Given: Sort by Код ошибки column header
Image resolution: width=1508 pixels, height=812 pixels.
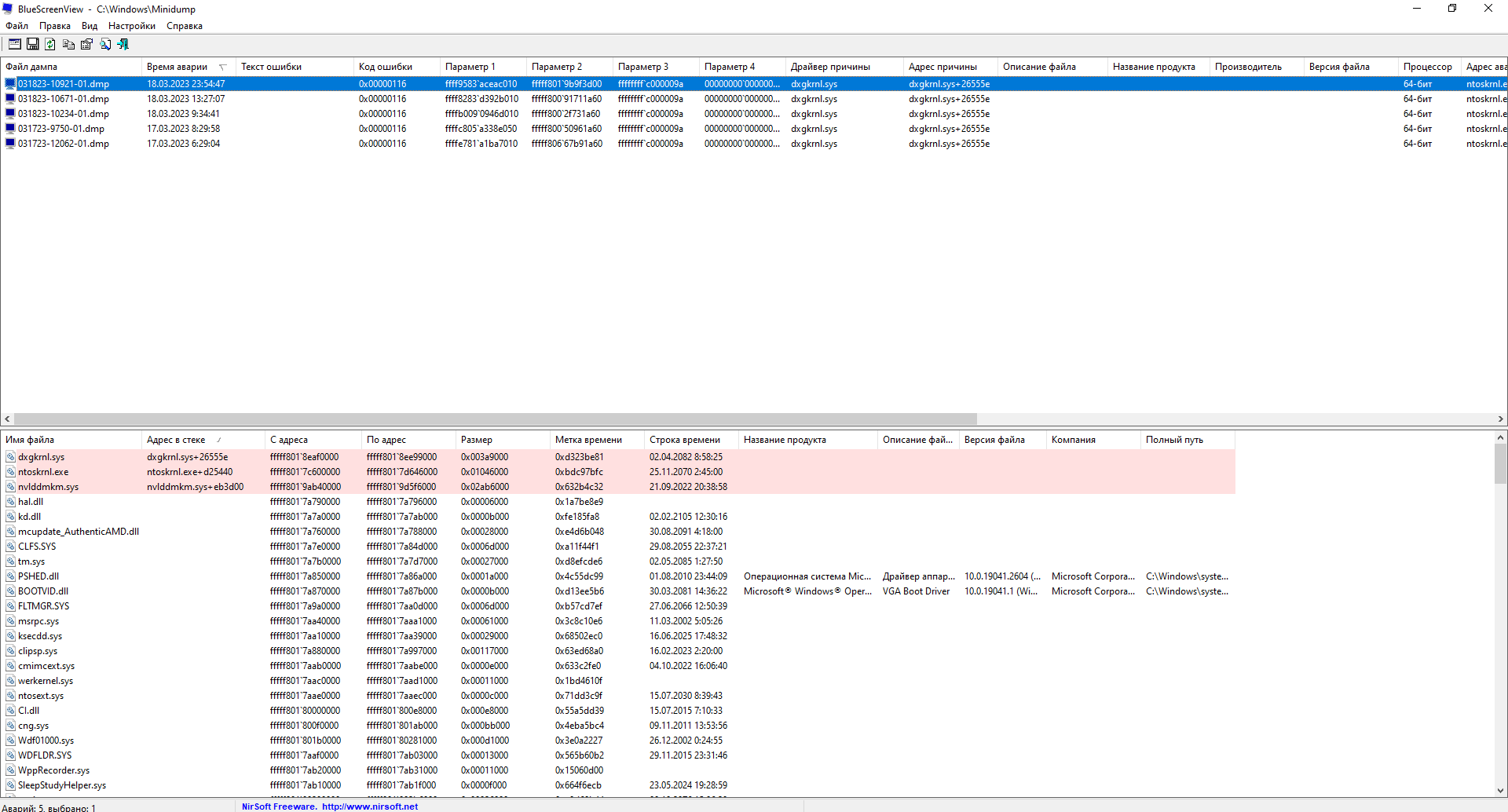Looking at the screenshot, I should click(397, 67).
